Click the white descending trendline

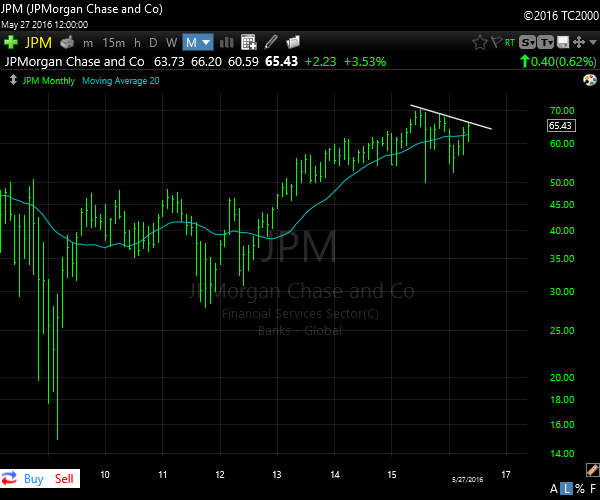coord(451,117)
